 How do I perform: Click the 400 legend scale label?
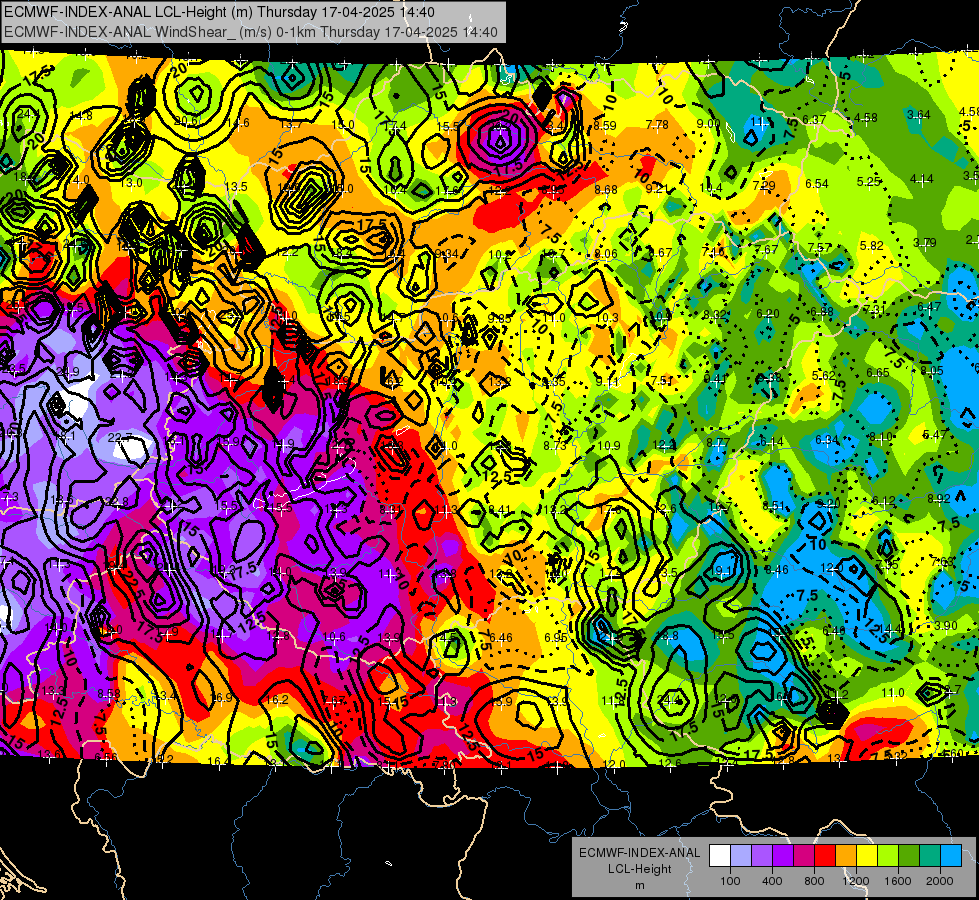772,881
